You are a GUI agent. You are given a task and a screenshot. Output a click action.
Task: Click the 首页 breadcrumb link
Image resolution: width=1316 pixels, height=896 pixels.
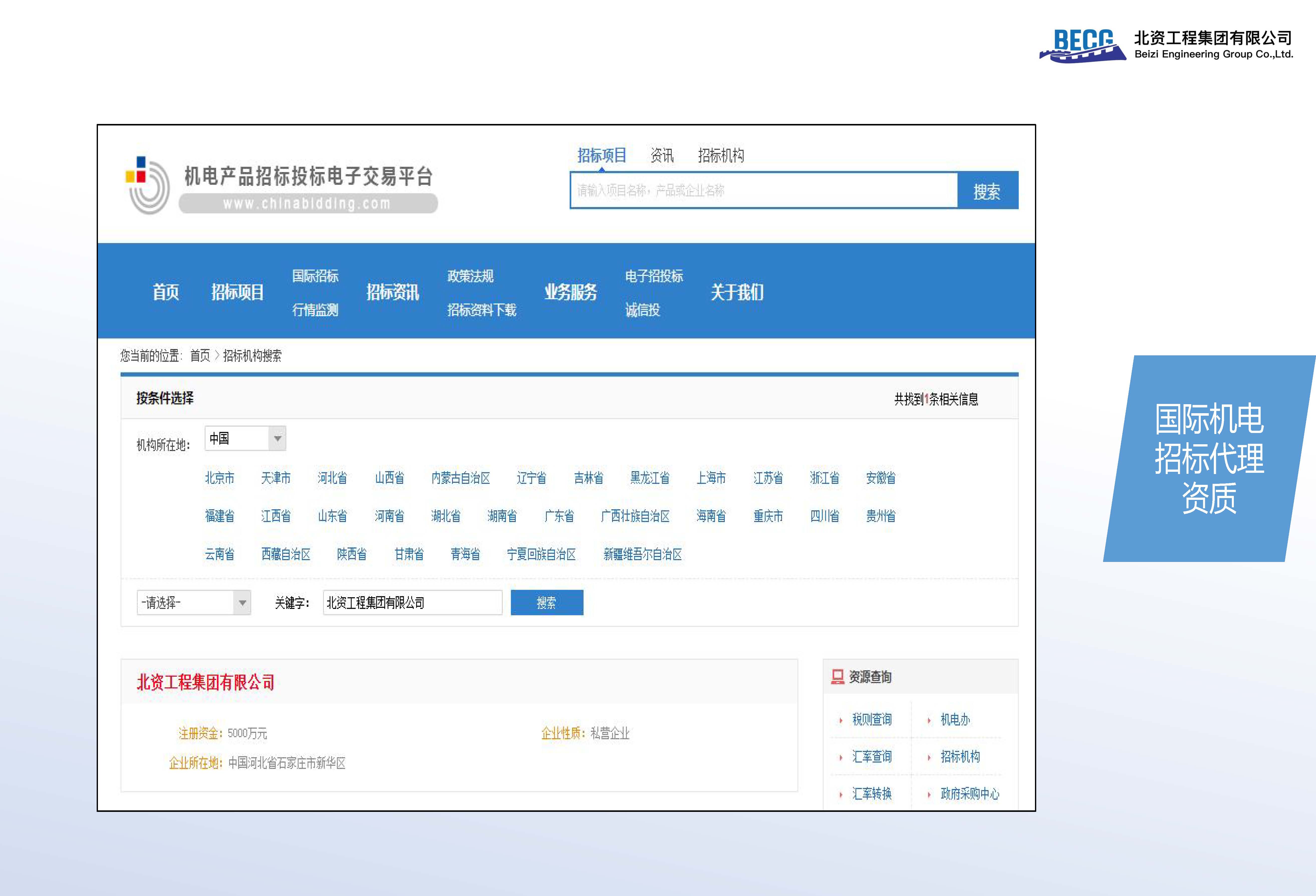coord(200,355)
